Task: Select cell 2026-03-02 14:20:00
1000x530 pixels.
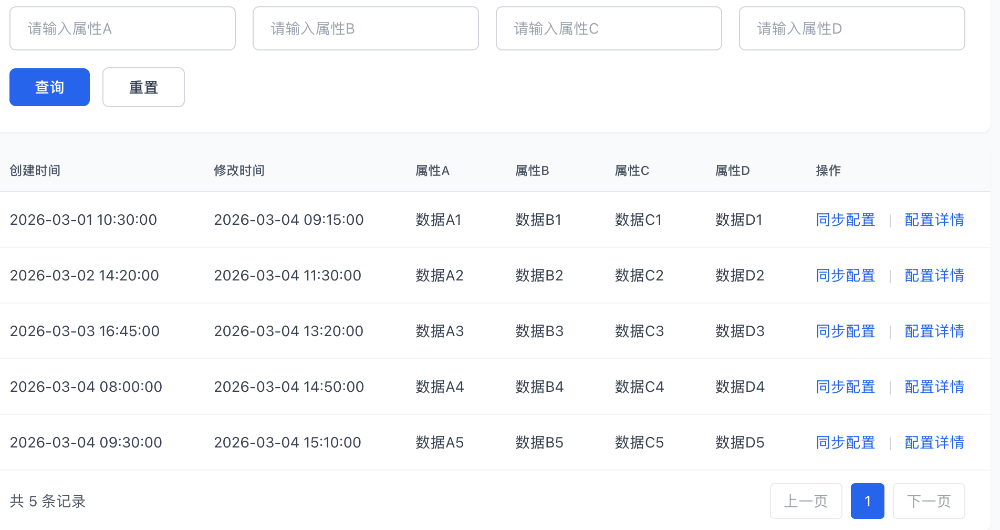Action: click(84, 276)
